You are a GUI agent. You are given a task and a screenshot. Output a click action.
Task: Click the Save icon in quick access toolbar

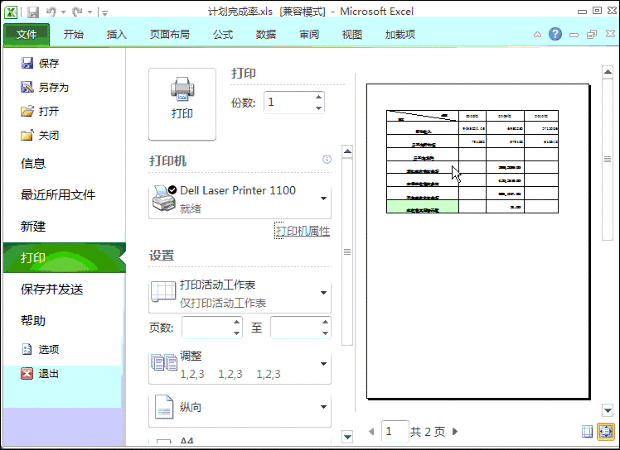(x=33, y=12)
